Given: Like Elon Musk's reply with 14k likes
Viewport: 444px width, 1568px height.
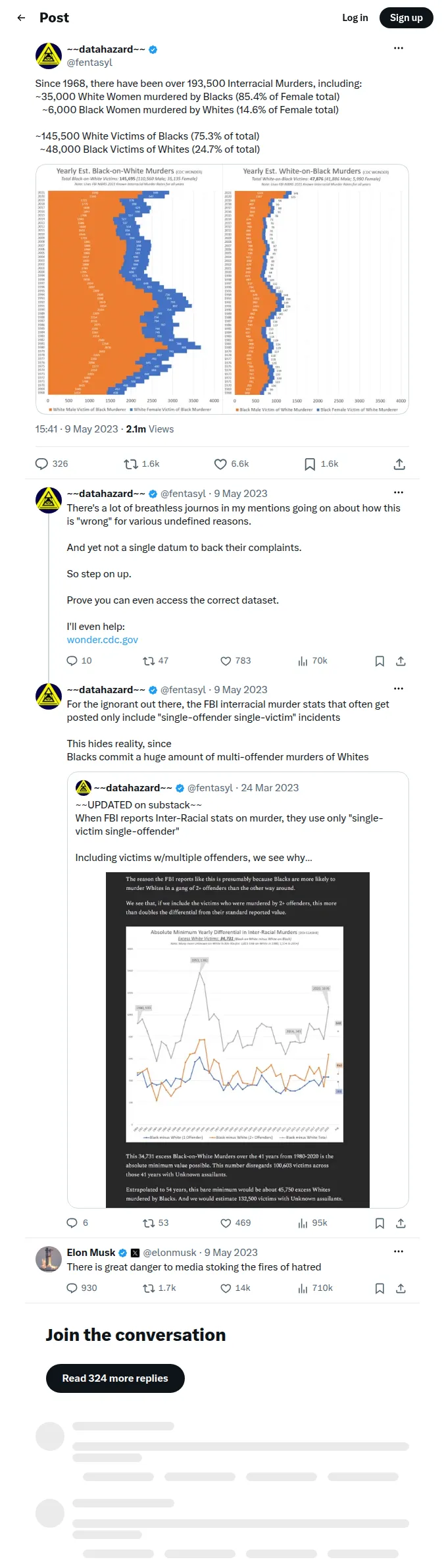Looking at the screenshot, I should pos(235,1288).
